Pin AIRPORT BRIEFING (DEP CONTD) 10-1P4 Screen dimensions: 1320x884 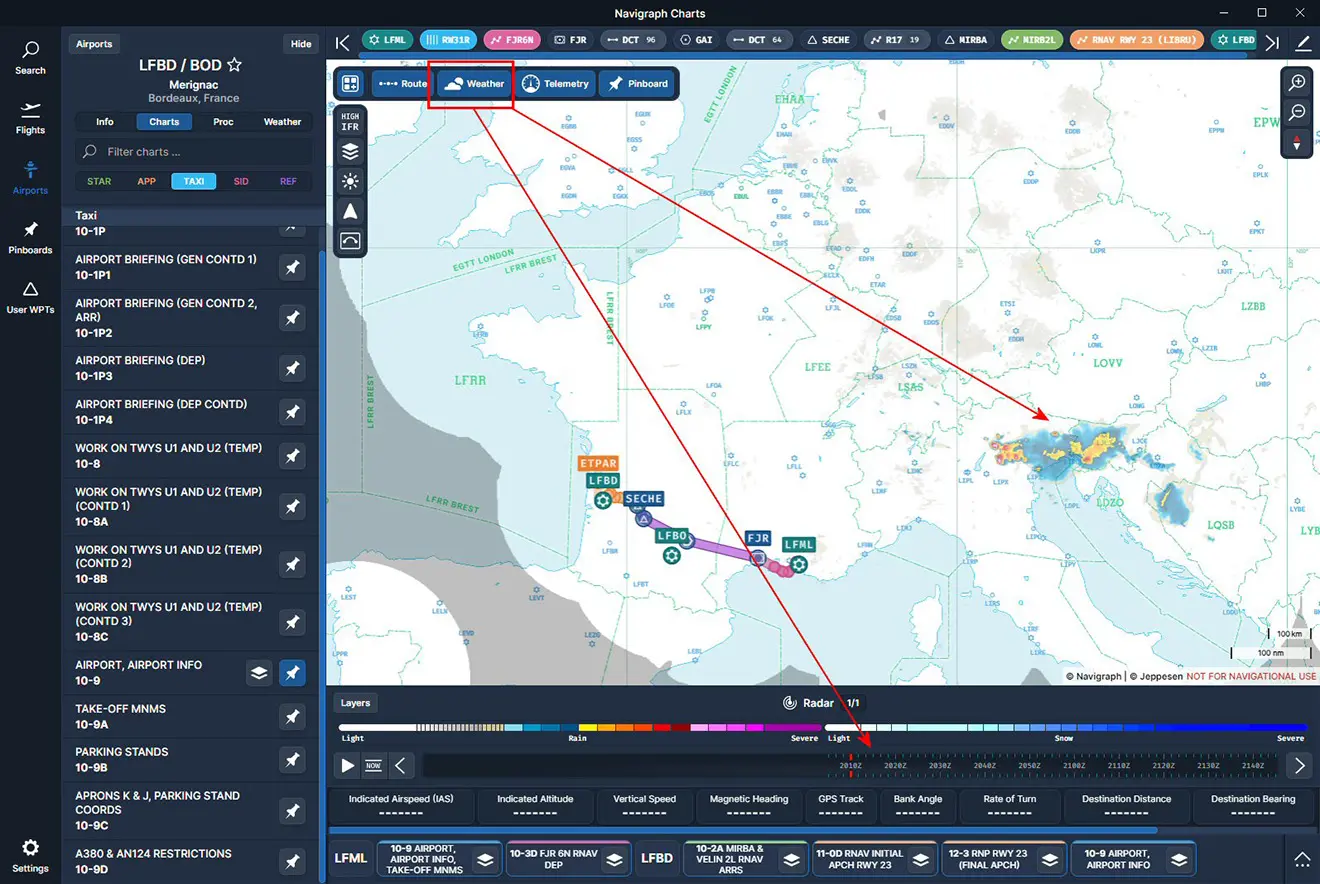point(292,412)
